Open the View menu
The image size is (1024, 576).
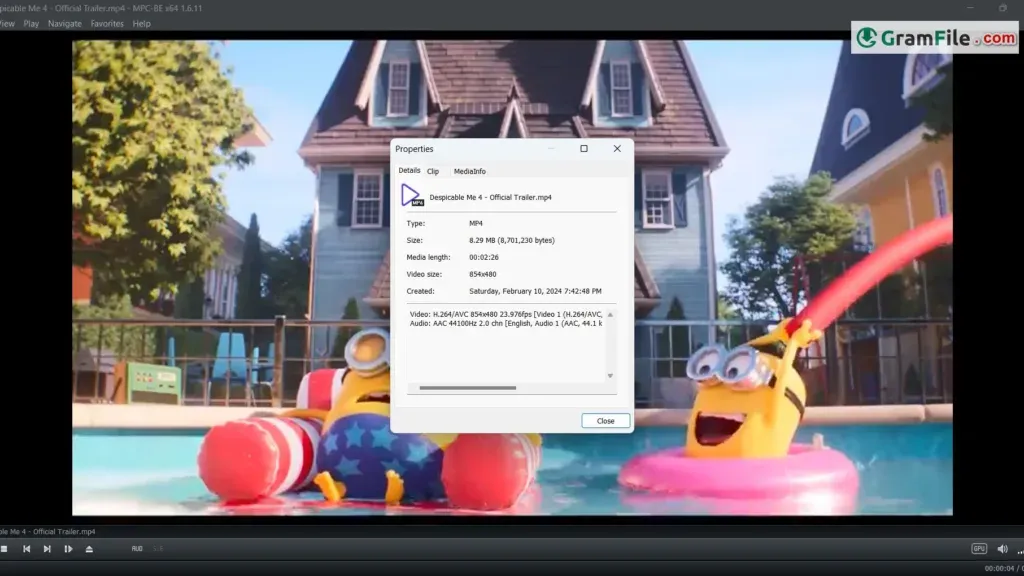tap(7, 24)
